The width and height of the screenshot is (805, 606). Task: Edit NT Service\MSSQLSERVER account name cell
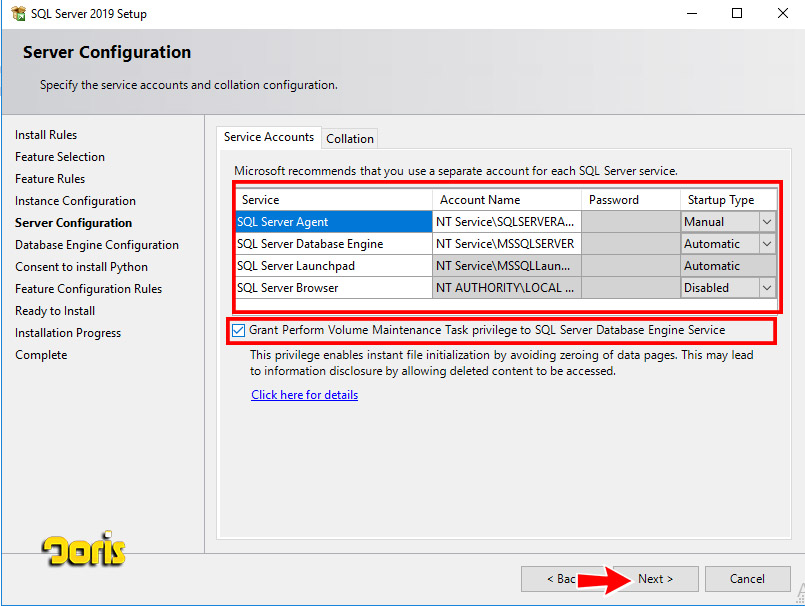pyautogui.click(x=507, y=244)
